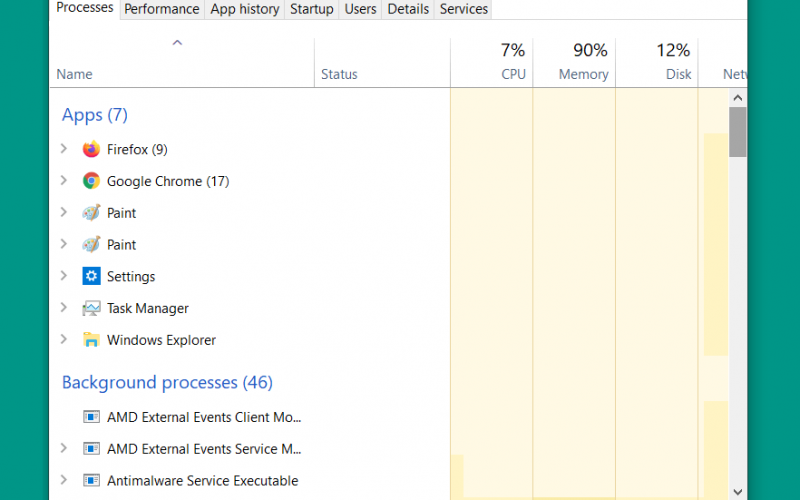The image size is (800, 500).
Task: Select AMD External Events Client Mo... text
Action: pyautogui.click(x=204, y=417)
